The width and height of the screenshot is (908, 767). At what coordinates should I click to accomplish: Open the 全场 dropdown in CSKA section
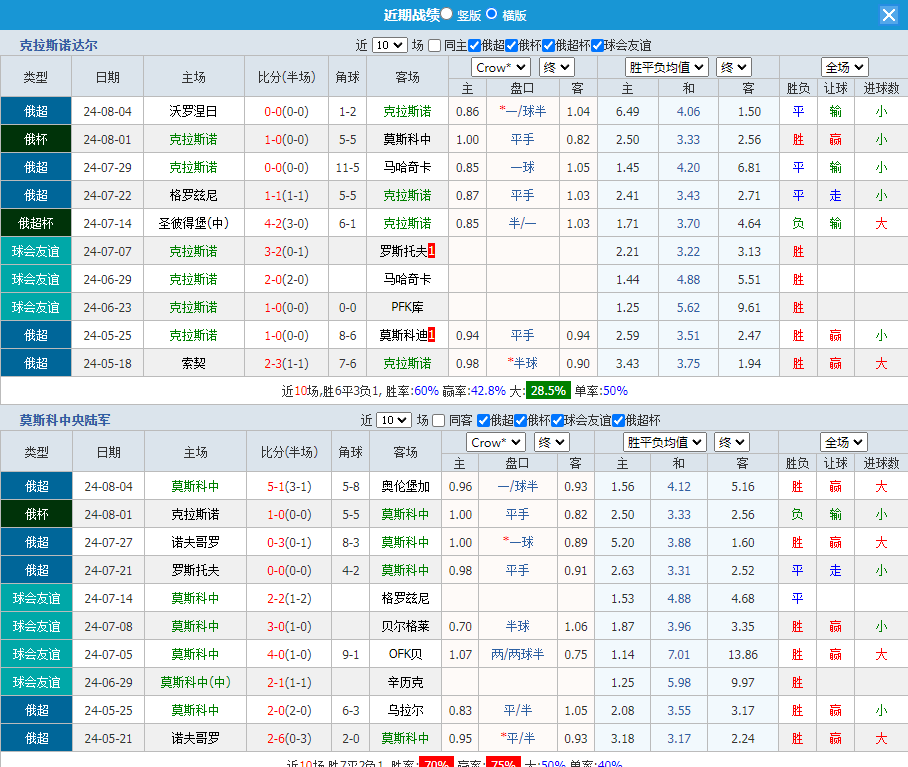pyautogui.click(x=843, y=441)
